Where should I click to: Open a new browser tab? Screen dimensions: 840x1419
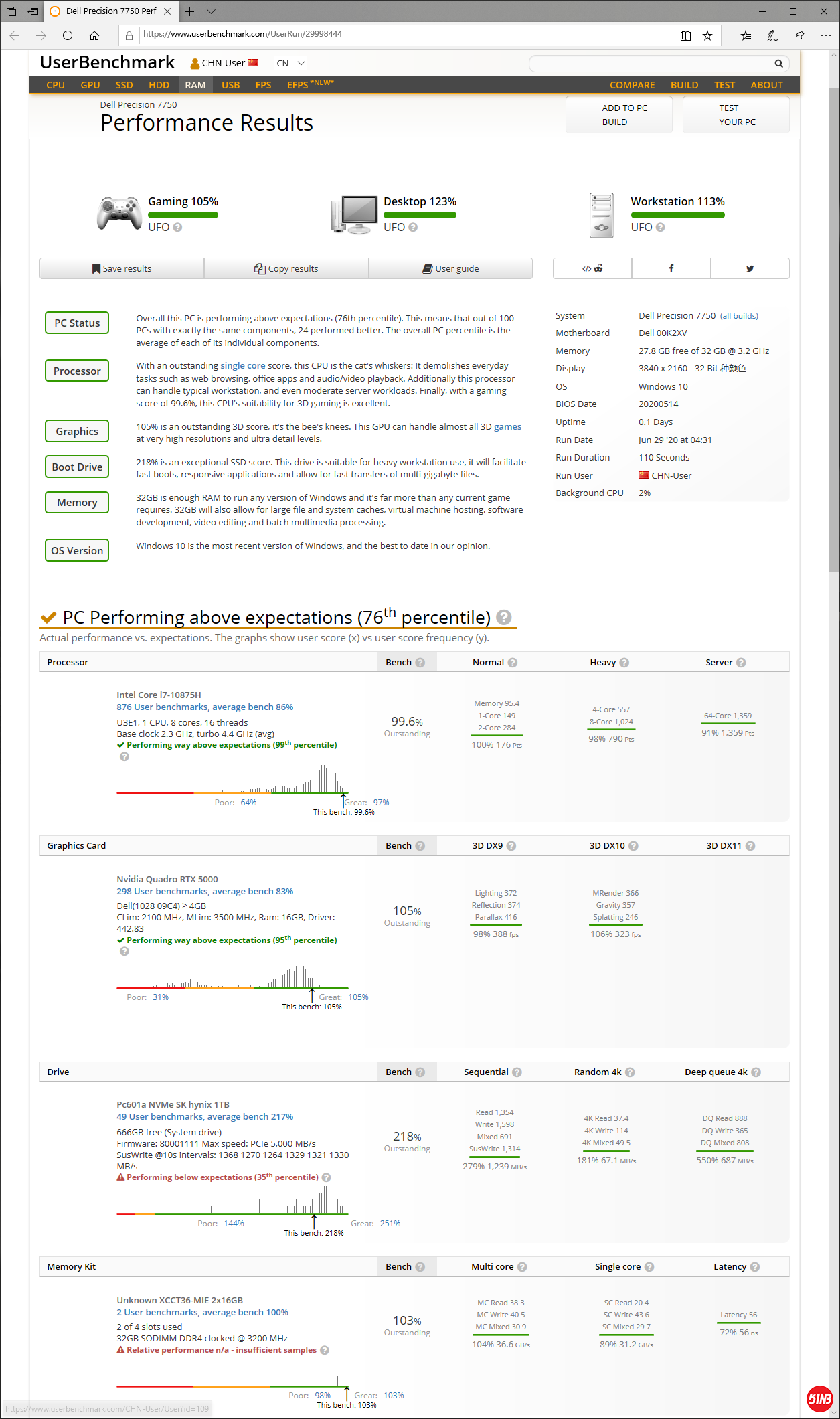(x=190, y=11)
